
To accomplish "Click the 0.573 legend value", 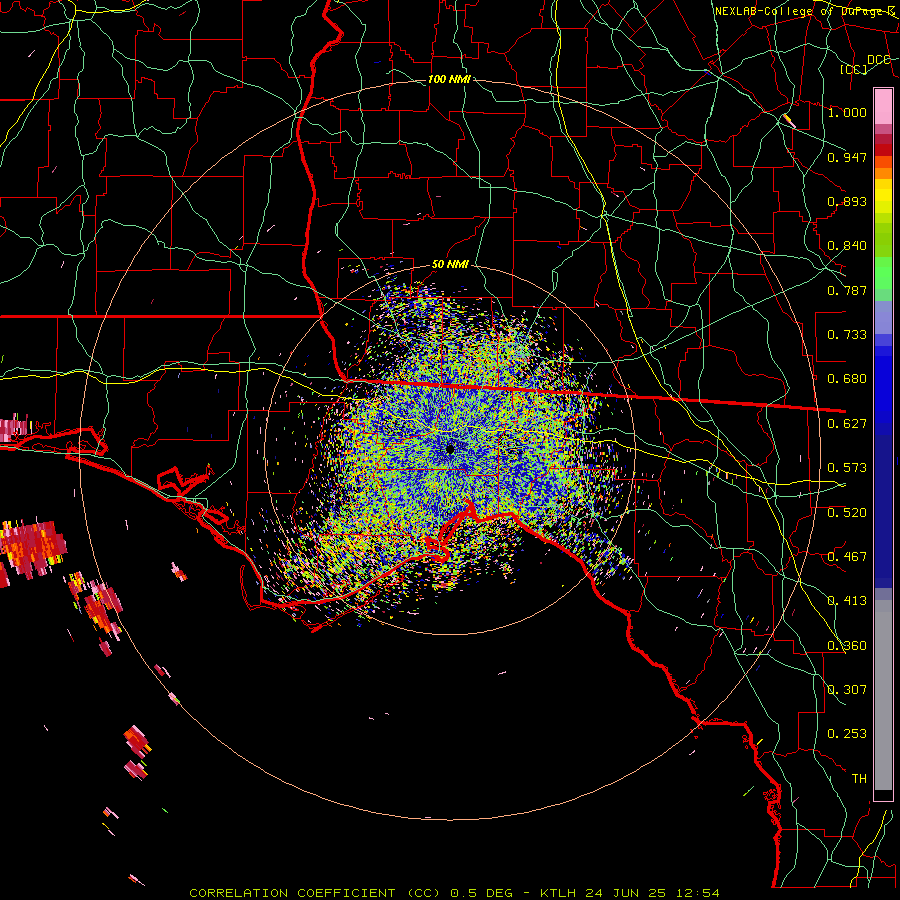I will click(x=847, y=468).
